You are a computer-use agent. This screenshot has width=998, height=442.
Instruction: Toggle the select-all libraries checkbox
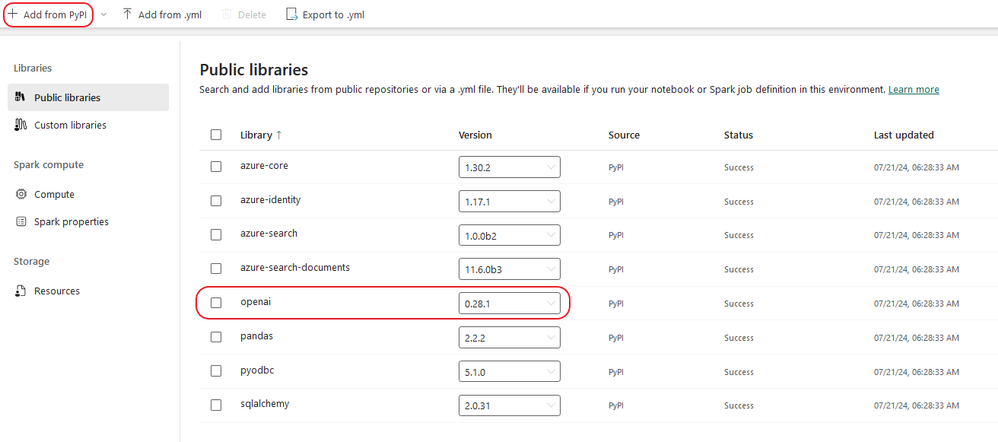click(216, 135)
